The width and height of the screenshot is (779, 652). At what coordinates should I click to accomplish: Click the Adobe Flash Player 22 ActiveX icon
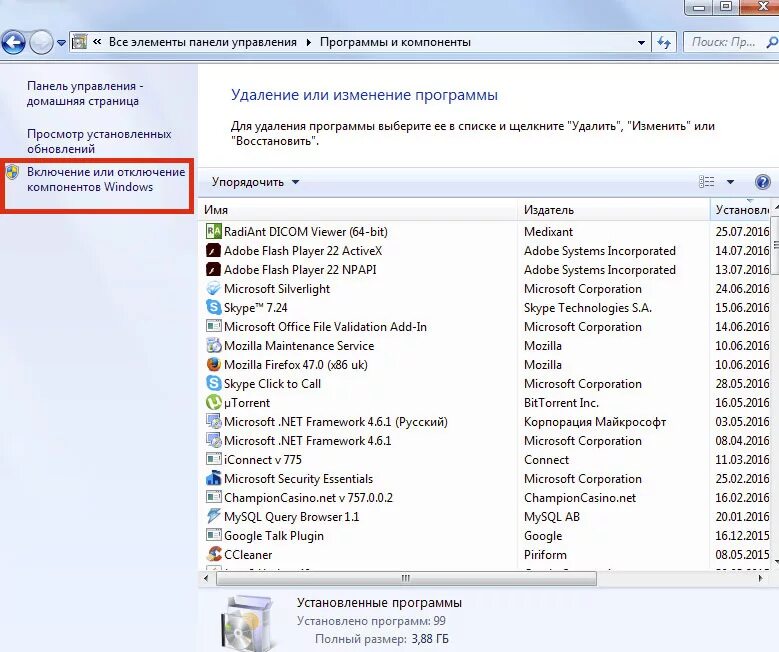click(x=214, y=250)
